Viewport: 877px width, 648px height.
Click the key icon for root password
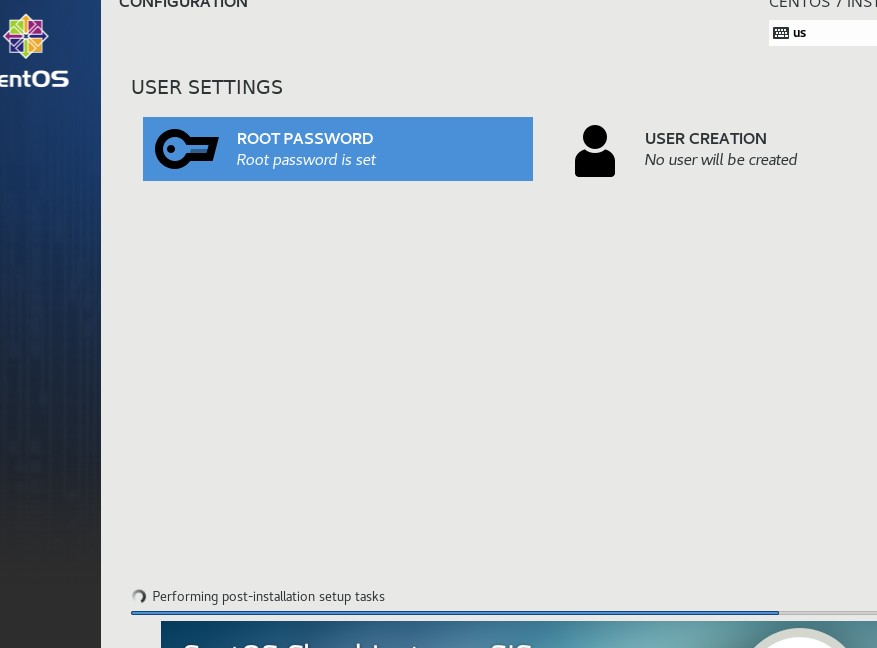tap(186, 149)
